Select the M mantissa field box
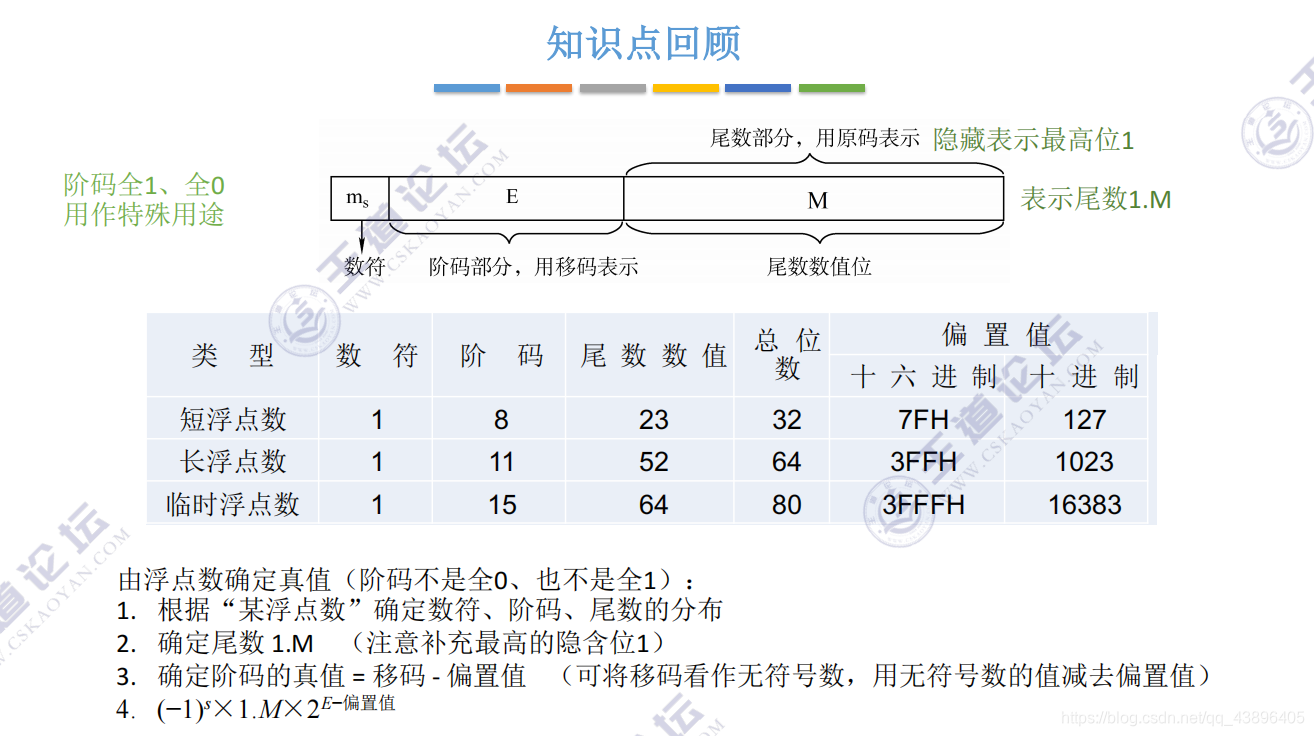Screen dimensions: 1314x736 pyautogui.click(x=814, y=199)
